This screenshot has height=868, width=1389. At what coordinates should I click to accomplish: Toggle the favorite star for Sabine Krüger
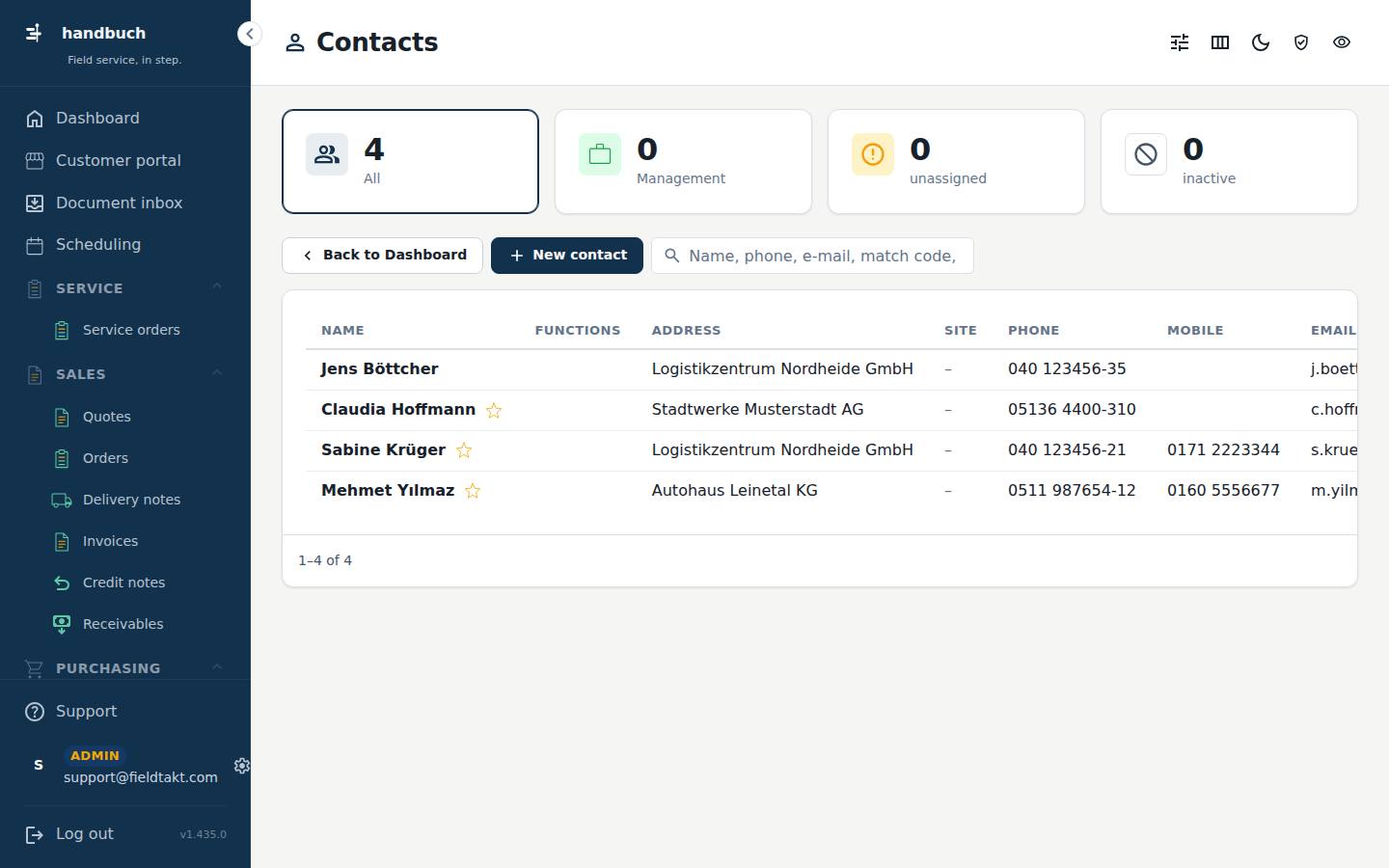[x=464, y=450]
